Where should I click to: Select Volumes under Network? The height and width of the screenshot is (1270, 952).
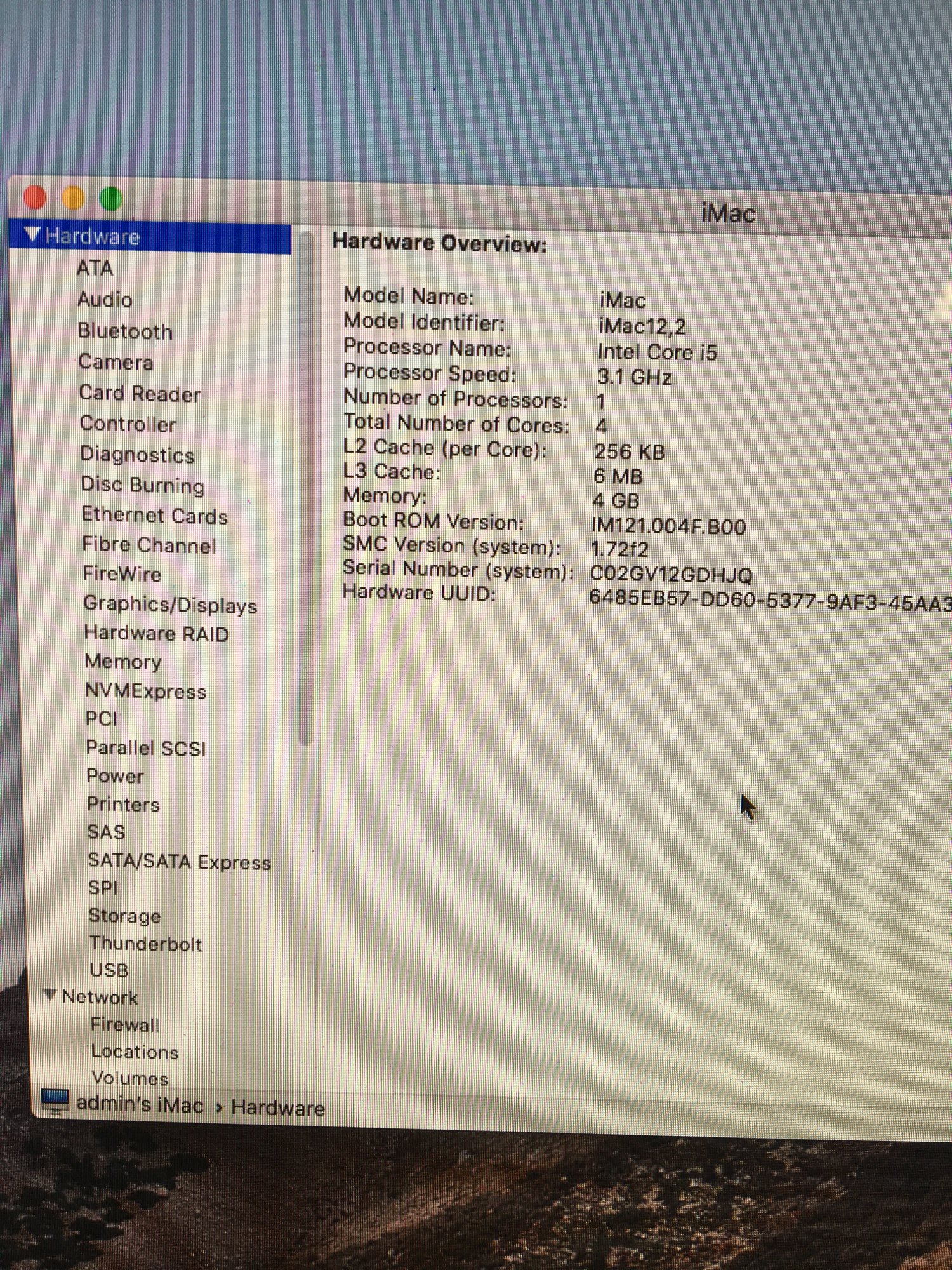point(130,1078)
